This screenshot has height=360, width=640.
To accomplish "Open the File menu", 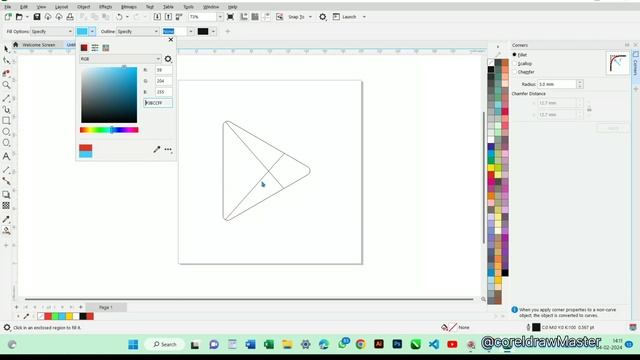I will click(x=8, y=7).
